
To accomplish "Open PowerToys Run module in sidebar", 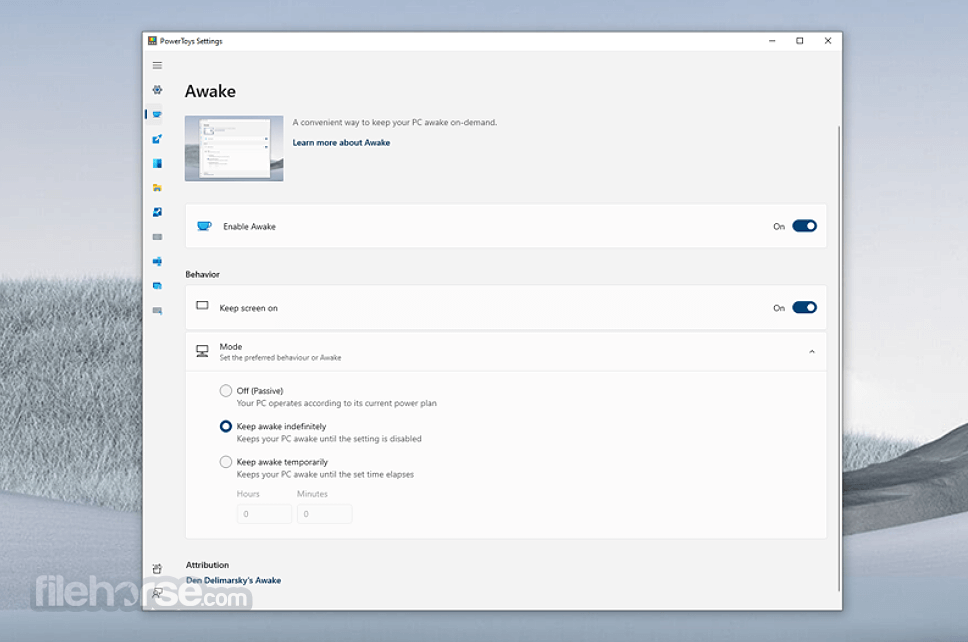I will [x=157, y=286].
